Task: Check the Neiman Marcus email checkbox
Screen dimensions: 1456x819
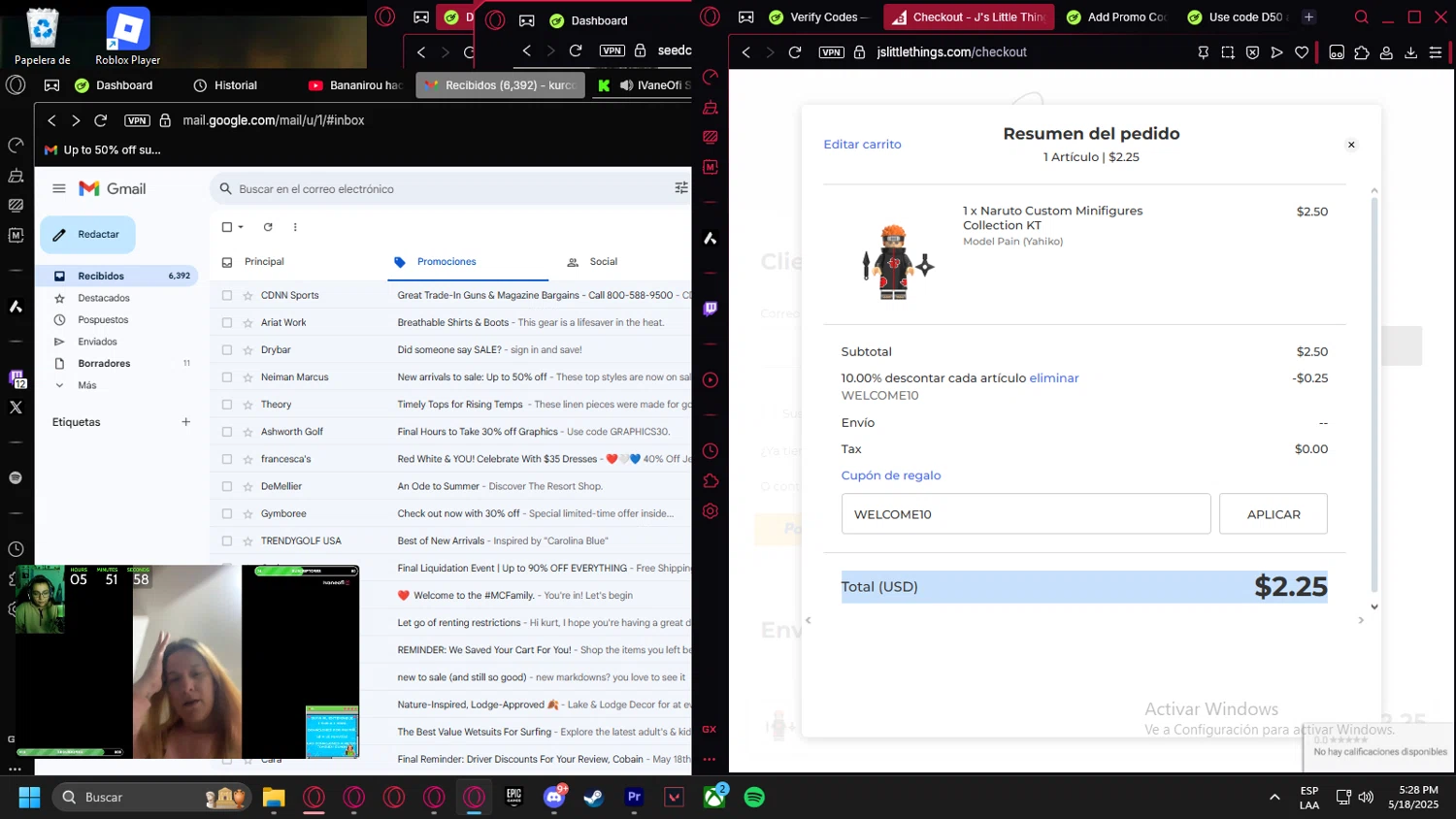Action: (227, 377)
